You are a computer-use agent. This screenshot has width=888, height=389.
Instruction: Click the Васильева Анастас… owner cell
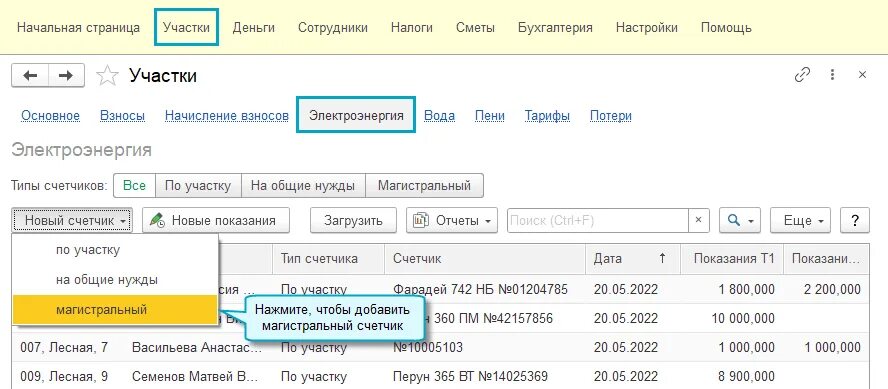tap(198, 347)
